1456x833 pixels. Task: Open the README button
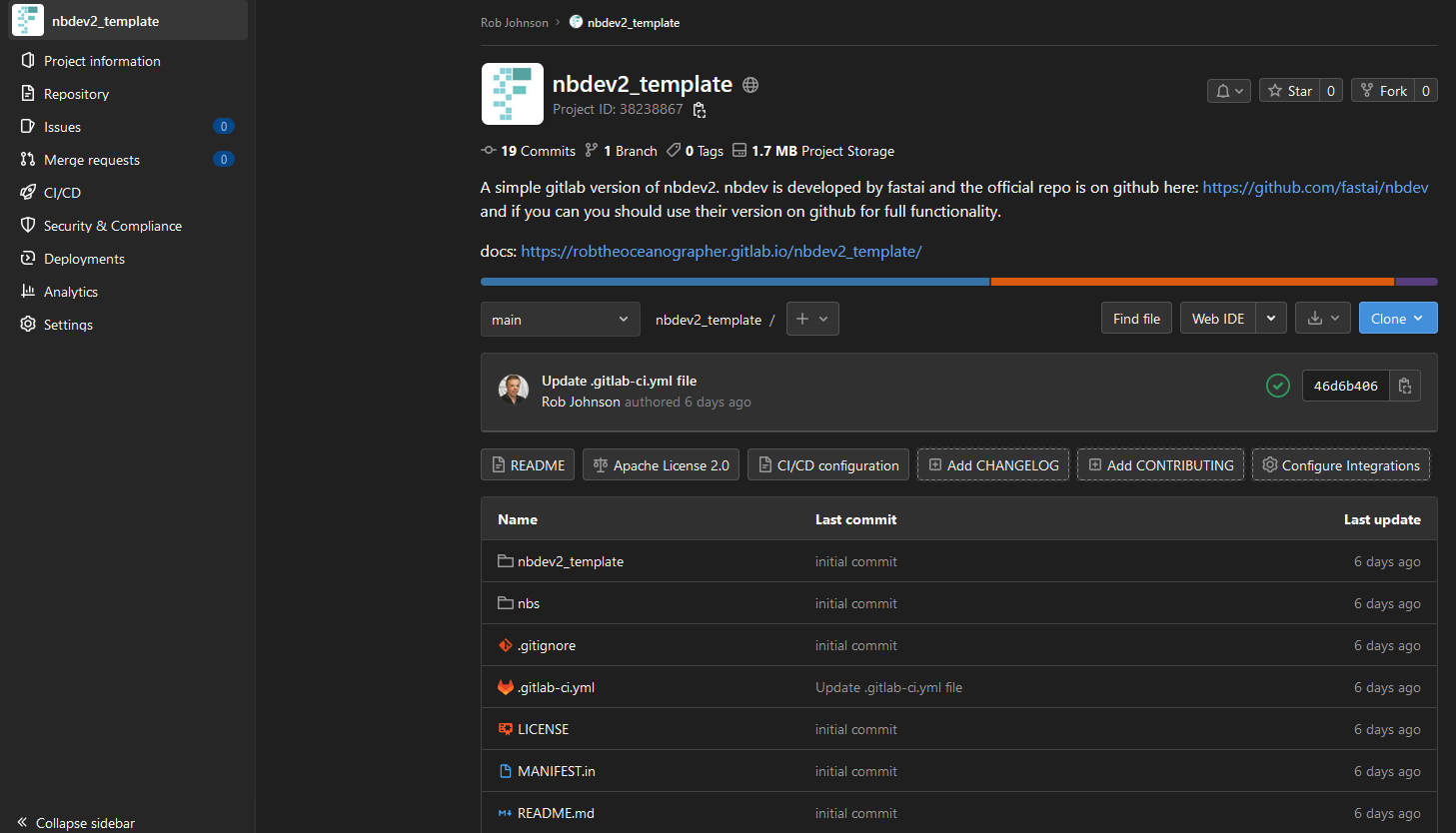click(x=528, y=464)
